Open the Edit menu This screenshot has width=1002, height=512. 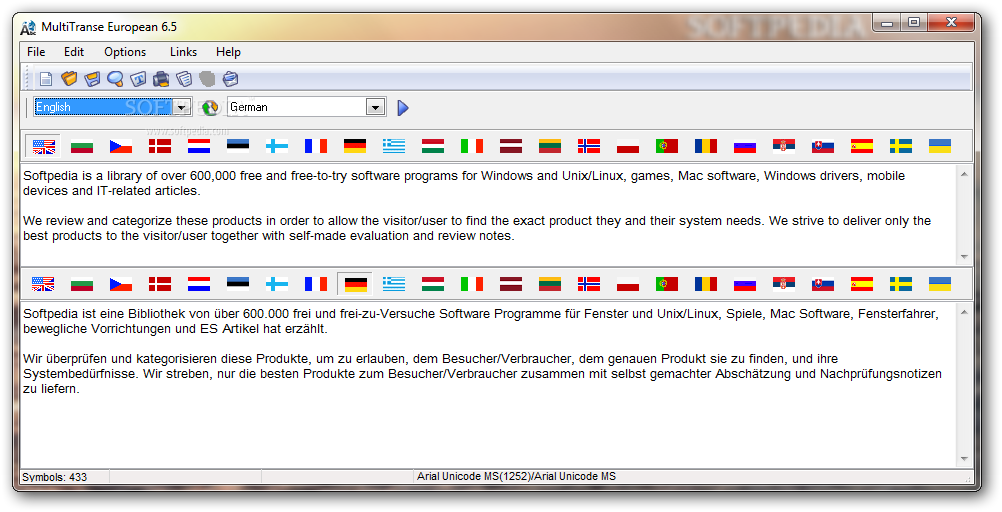pos(73,52)
